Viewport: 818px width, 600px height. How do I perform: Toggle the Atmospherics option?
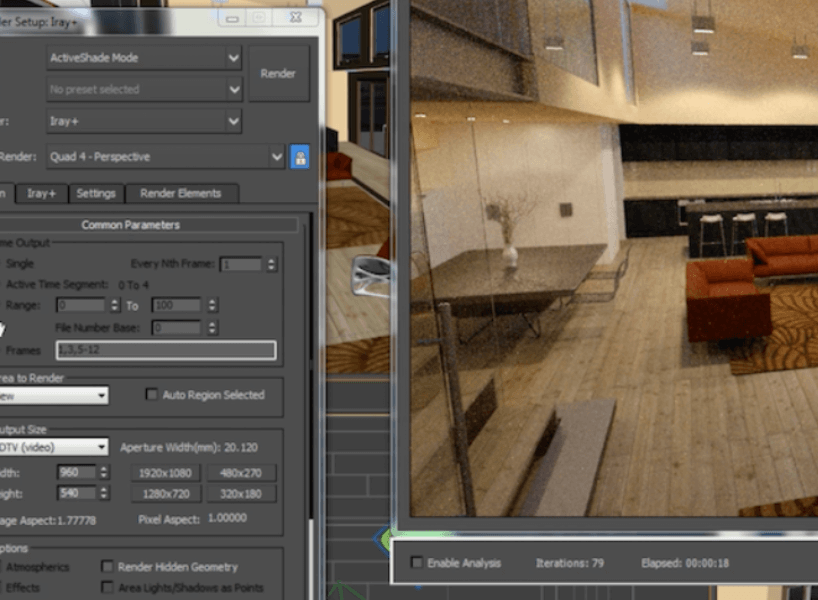click(37, 567)
